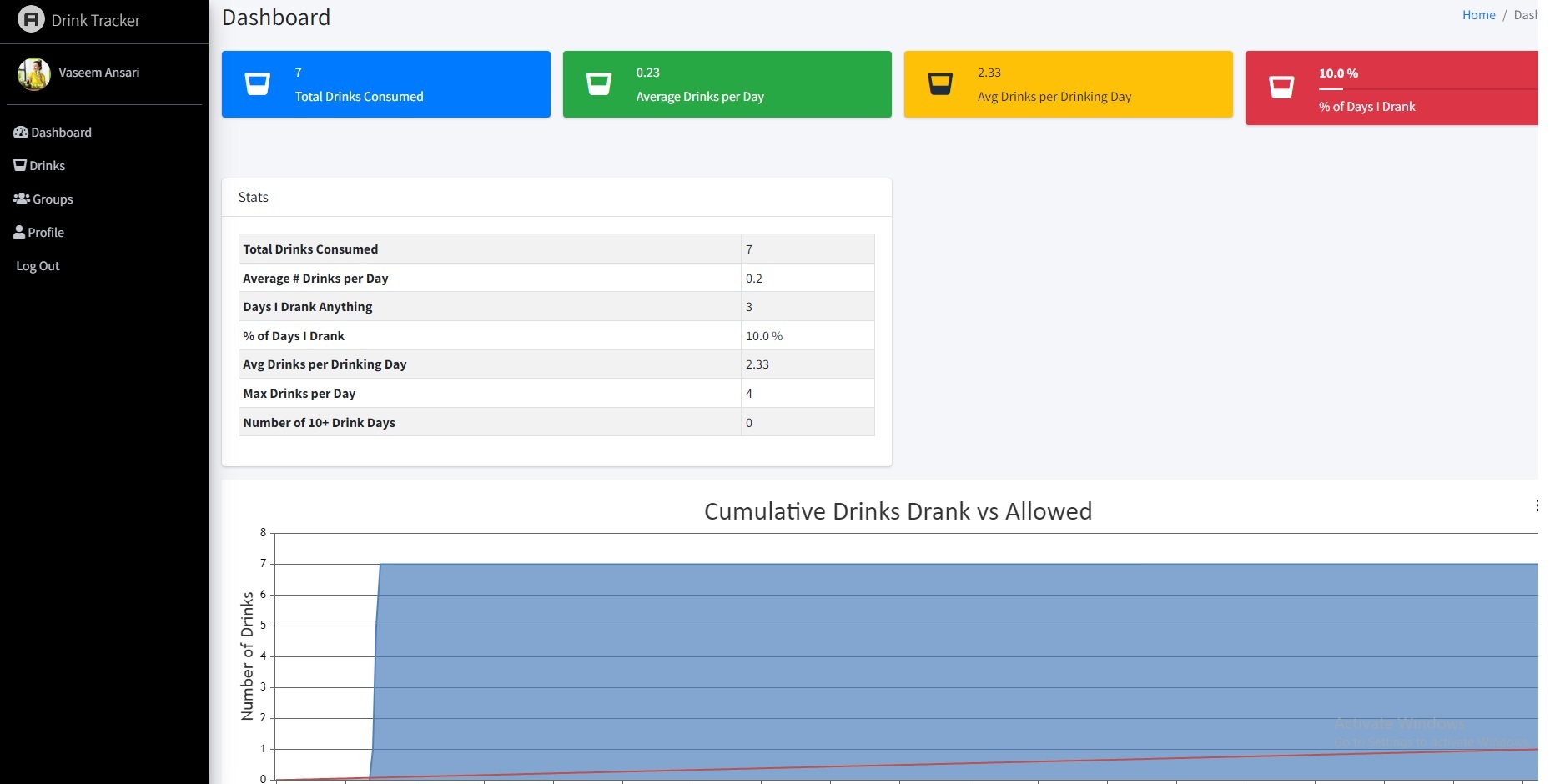This screenshot has height=784, width=1550.
Task: Click the Log Out link
Action: pos(38,266)
